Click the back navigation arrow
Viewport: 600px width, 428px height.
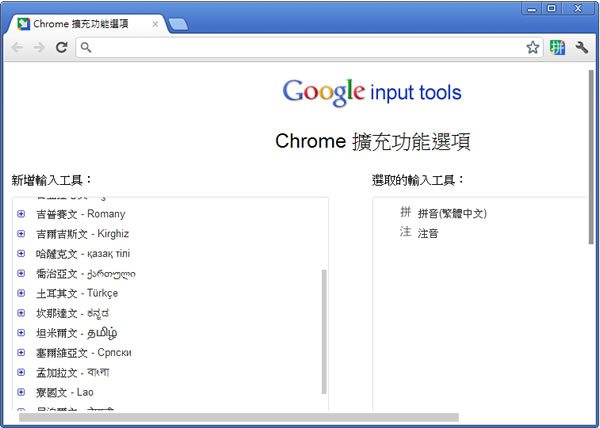tap(17, 47)
